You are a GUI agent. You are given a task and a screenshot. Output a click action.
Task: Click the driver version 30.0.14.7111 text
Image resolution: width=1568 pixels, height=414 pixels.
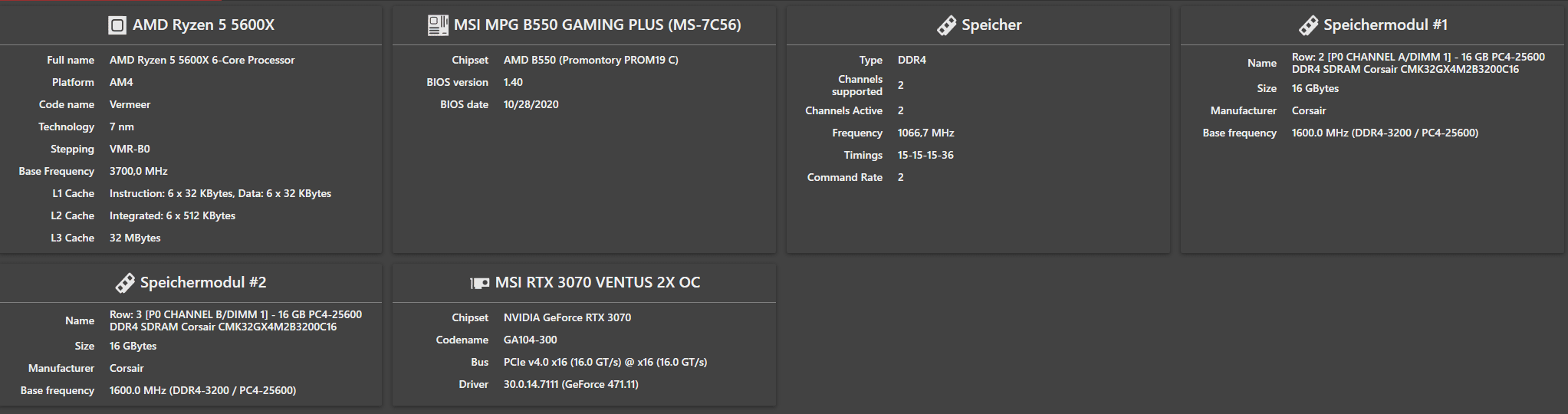[x=570, y=384]
